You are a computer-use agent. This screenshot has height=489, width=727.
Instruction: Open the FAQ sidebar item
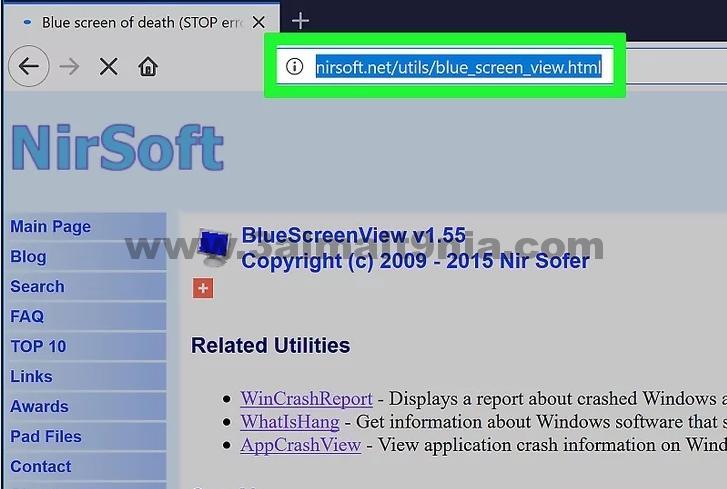27,317
